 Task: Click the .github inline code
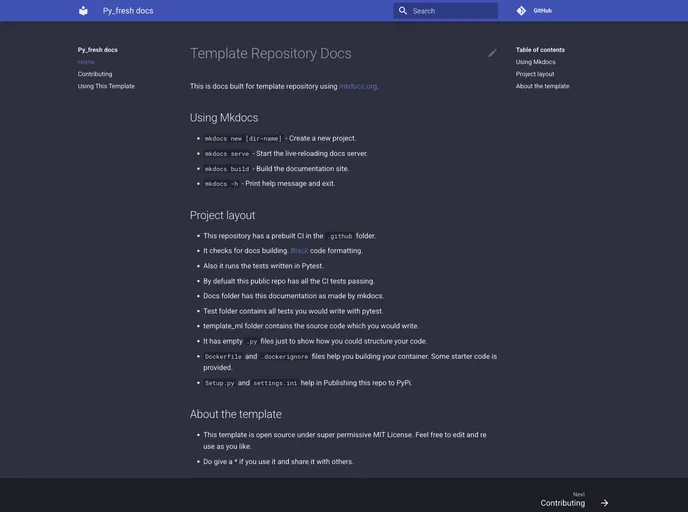pos(340,236)
